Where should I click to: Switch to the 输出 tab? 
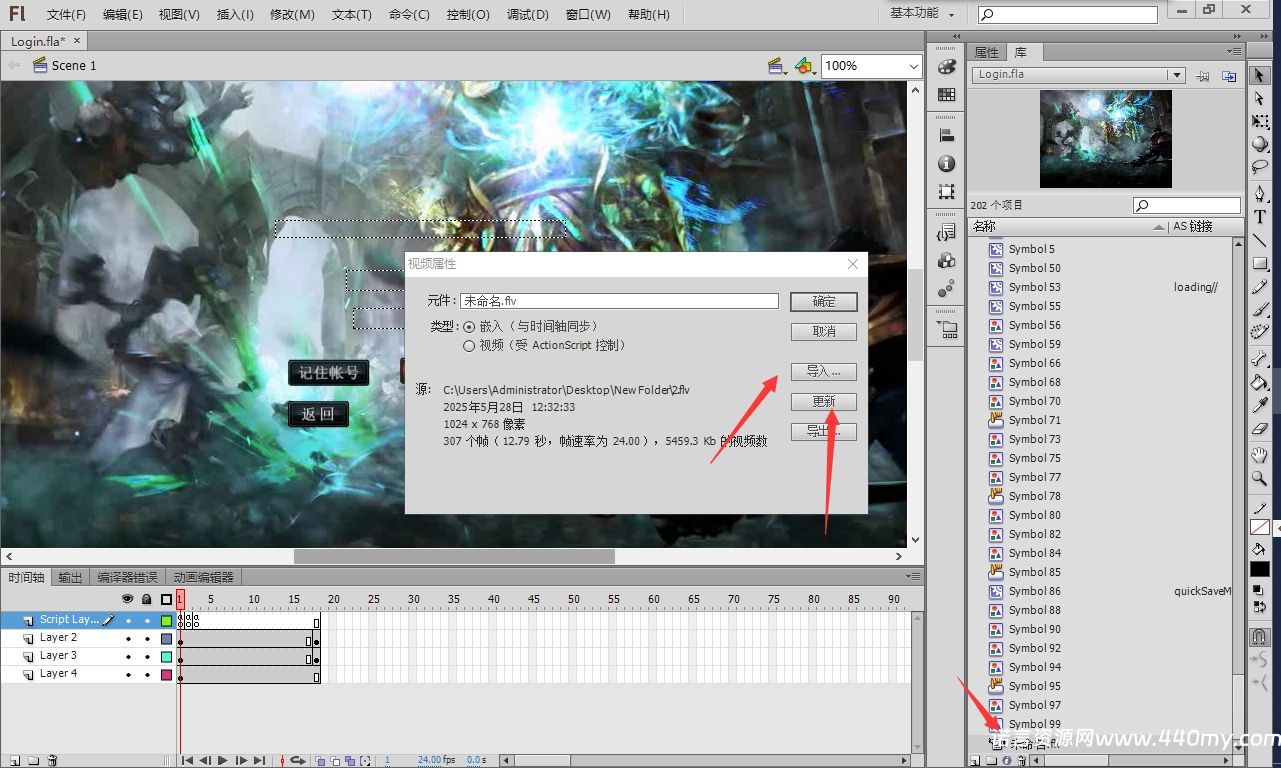coord(70,577)
